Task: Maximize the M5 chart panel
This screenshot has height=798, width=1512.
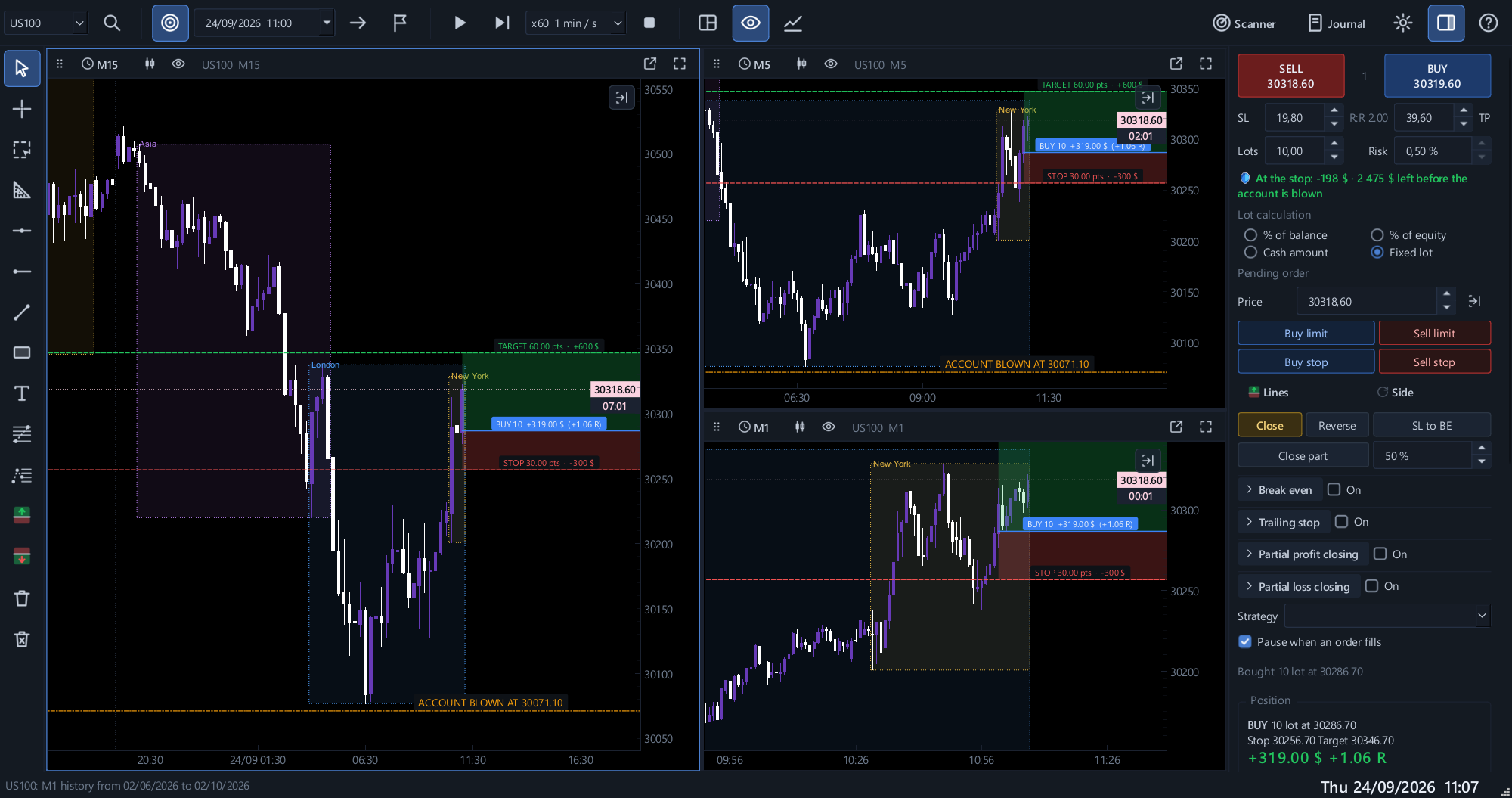Action: pyautogui.click(x=1206, y=64)
